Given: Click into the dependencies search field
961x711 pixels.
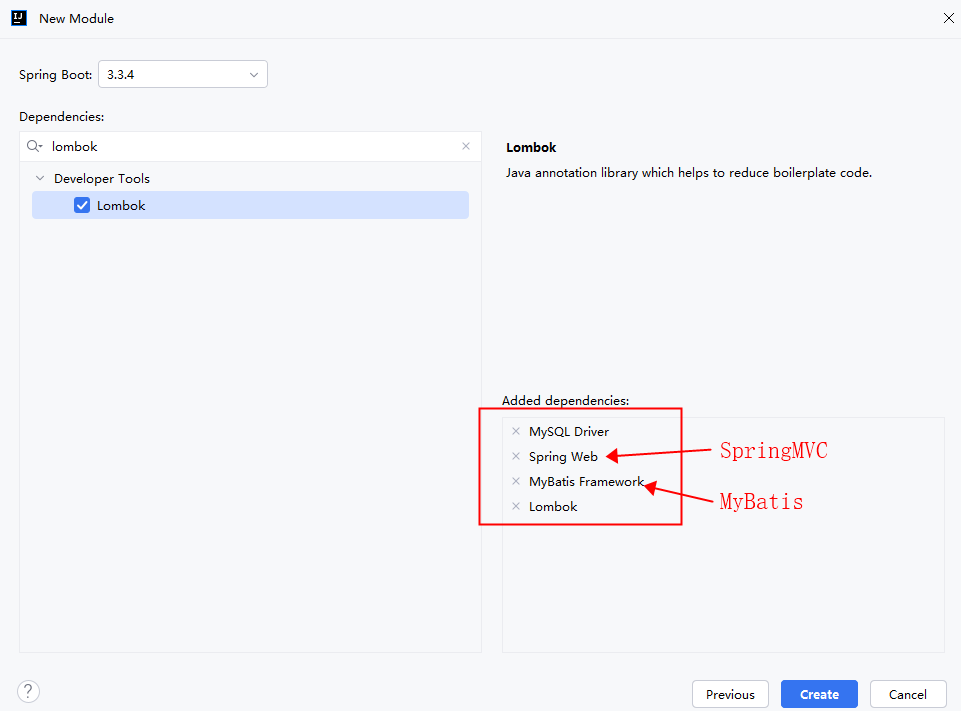Looking at the screenshot, I should click(x=250, y=146).
